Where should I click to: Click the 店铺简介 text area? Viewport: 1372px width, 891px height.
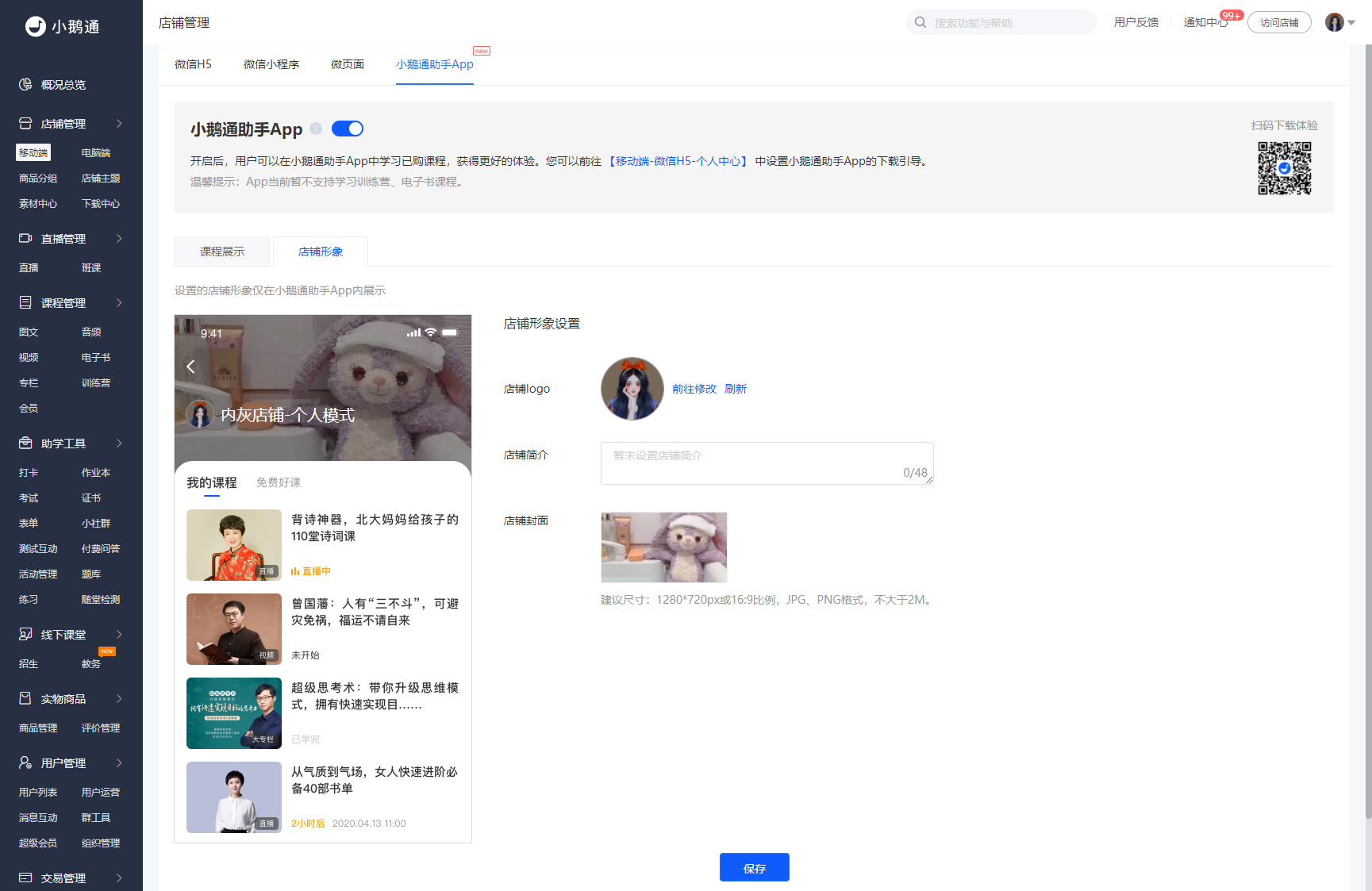pyautogui.click(x=767, y=463)
